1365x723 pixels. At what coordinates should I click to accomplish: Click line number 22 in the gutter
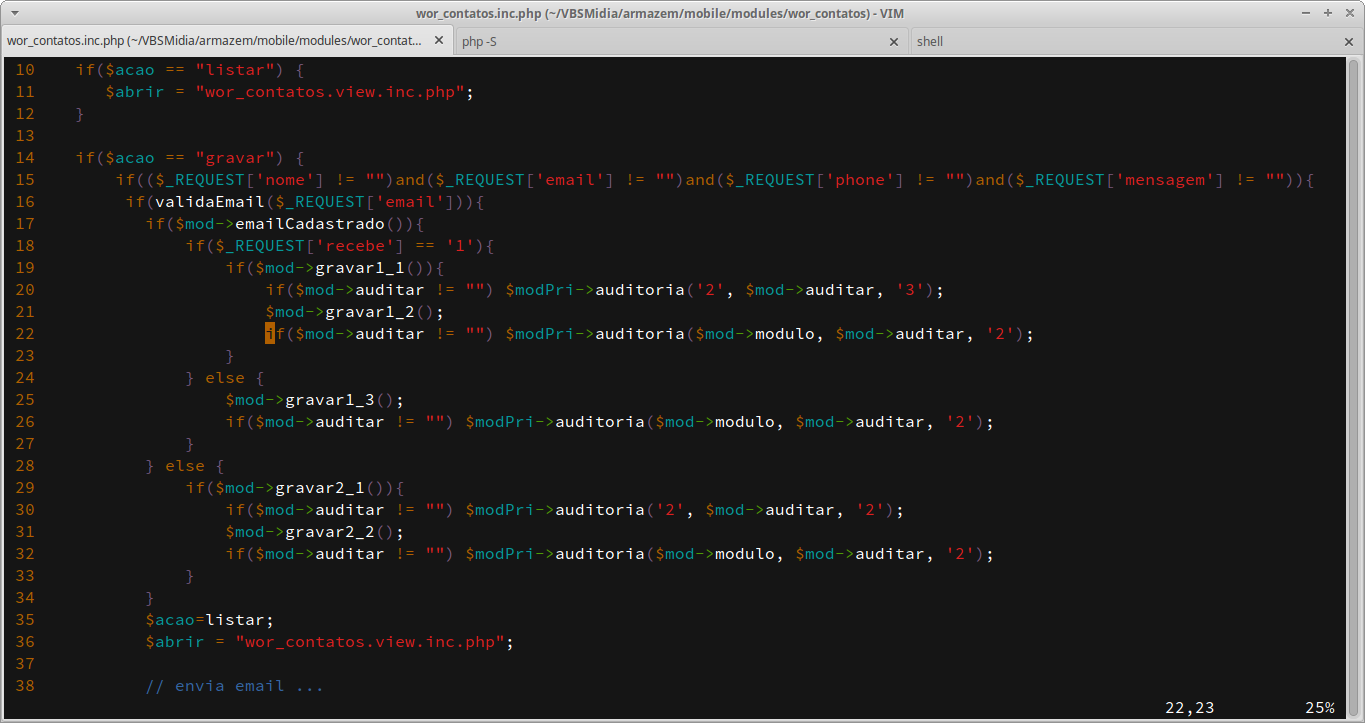click(25, 334)
